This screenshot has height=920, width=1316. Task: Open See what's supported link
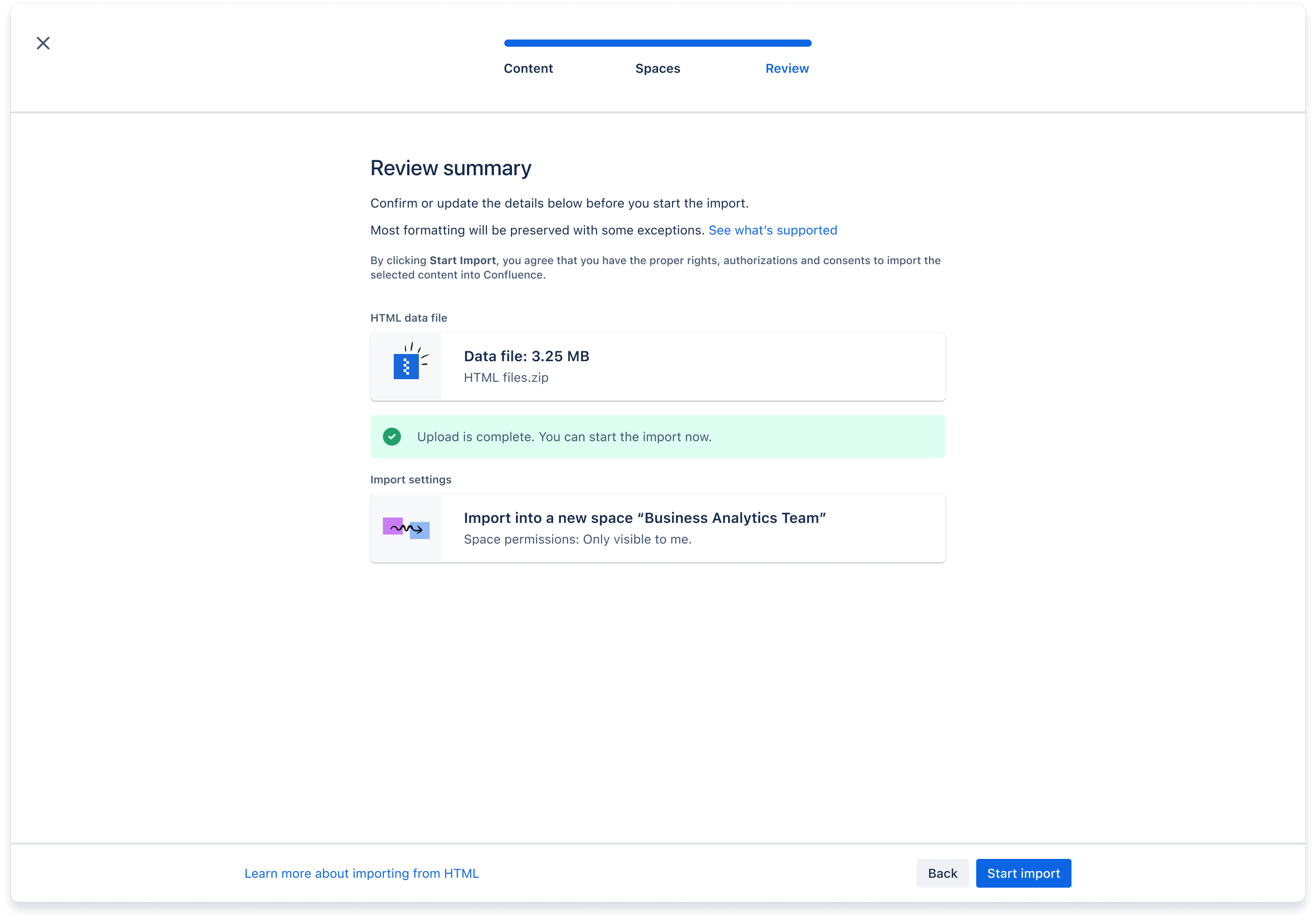(x=773, y=230)
